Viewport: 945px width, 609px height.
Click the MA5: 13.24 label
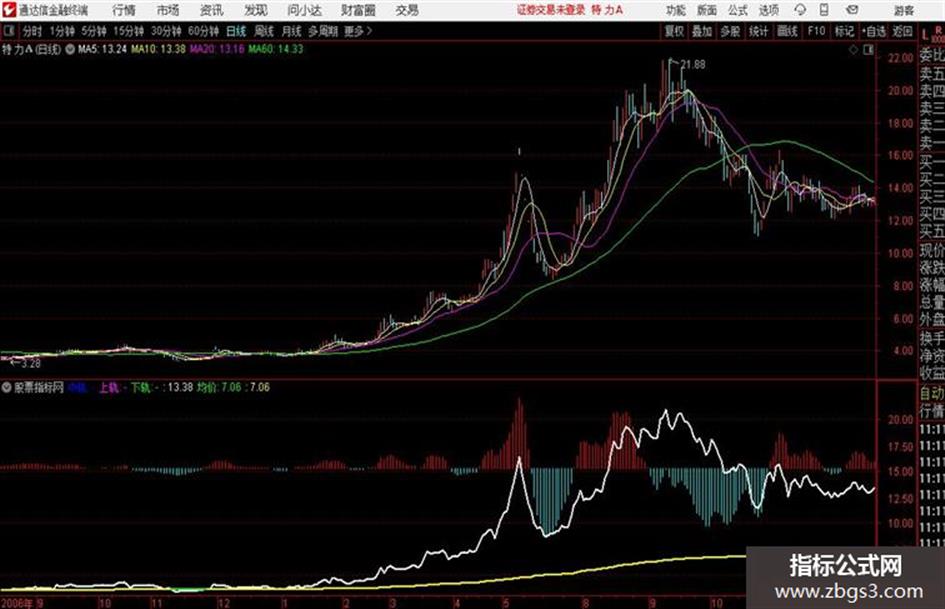pyautogui.click(x=102, y=49)
